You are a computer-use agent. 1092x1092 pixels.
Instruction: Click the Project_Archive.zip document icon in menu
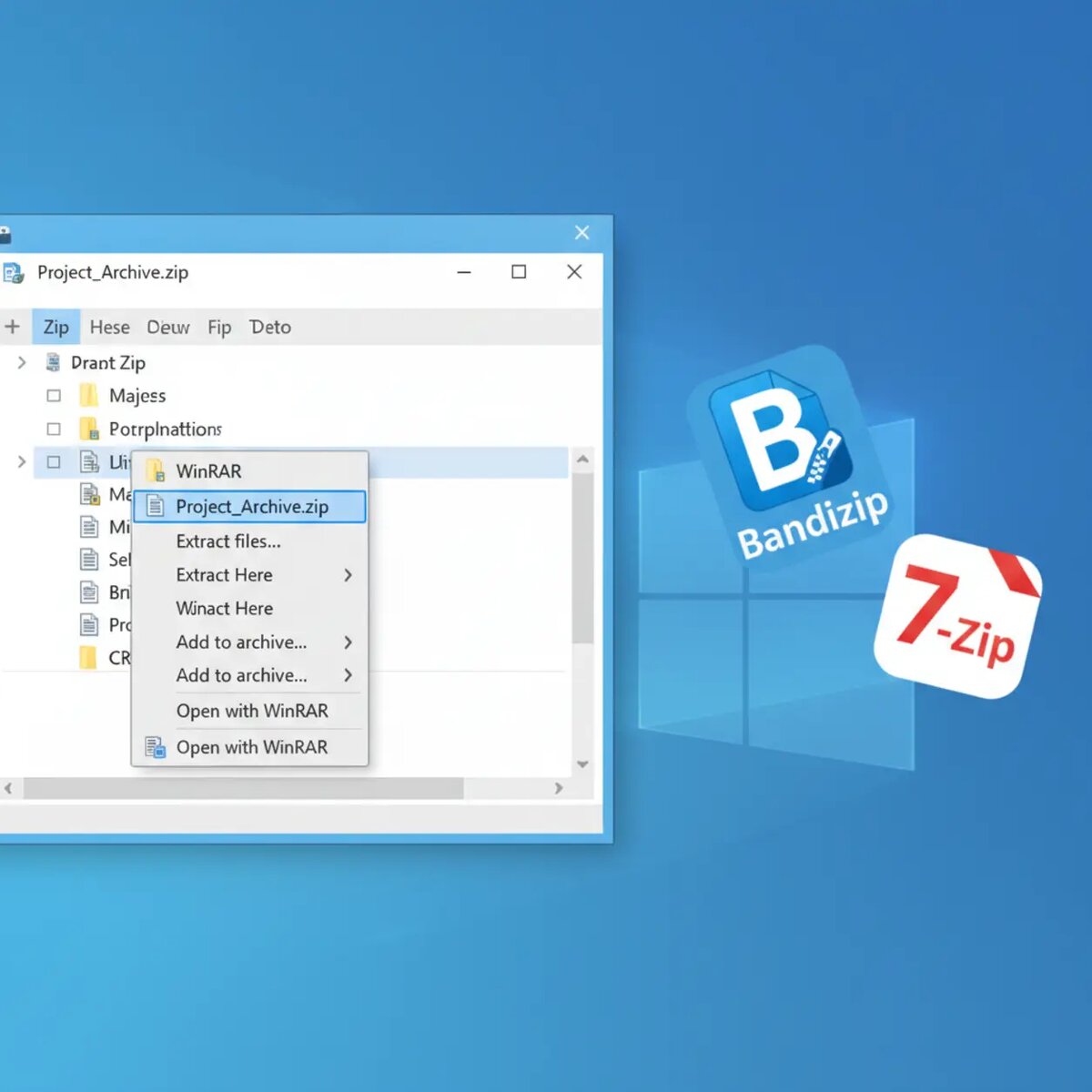[156, 506]
